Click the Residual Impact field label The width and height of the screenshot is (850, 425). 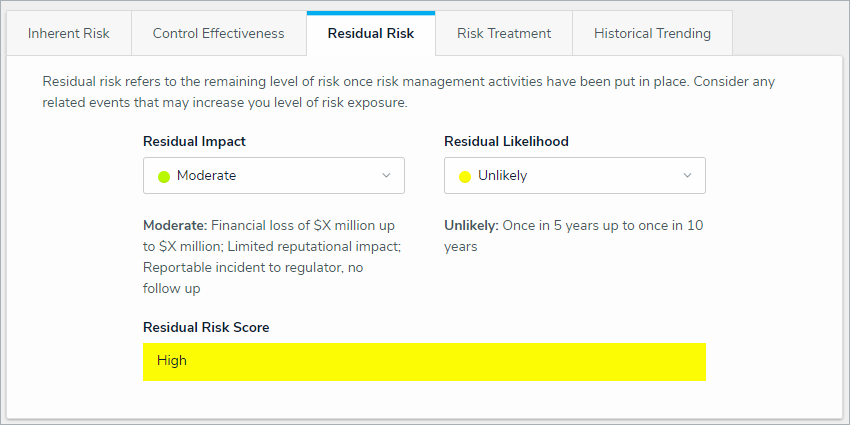pyautogui.click(x=194, y=142)
